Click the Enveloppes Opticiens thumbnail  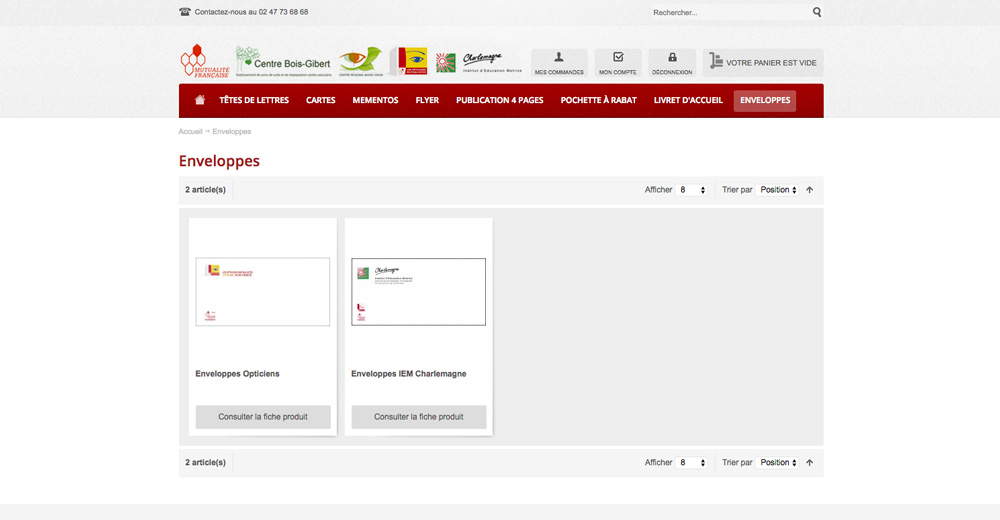263,292
